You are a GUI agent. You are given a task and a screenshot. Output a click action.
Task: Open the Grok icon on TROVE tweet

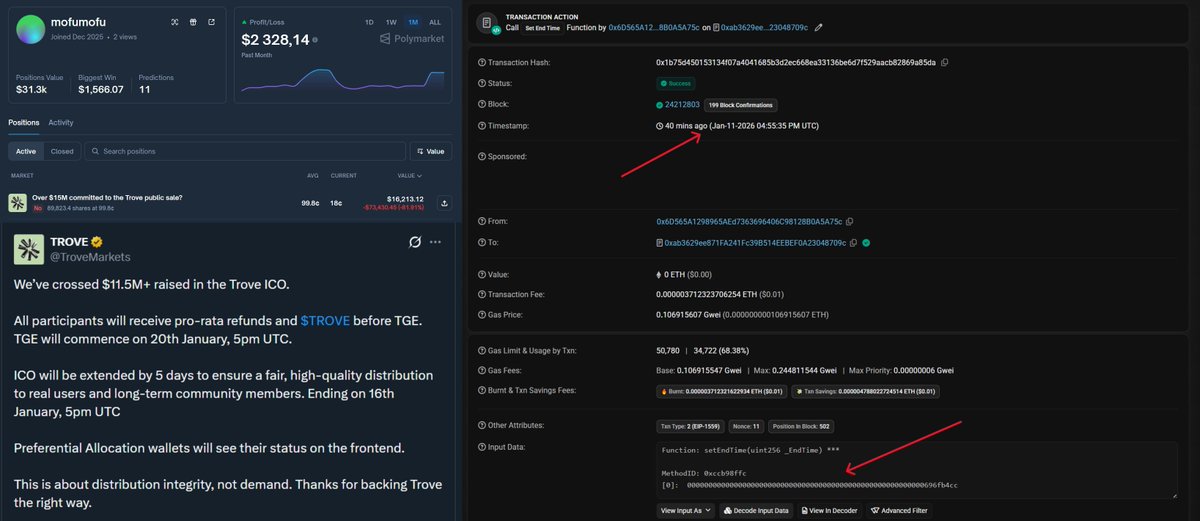click(x=415, y=242)
